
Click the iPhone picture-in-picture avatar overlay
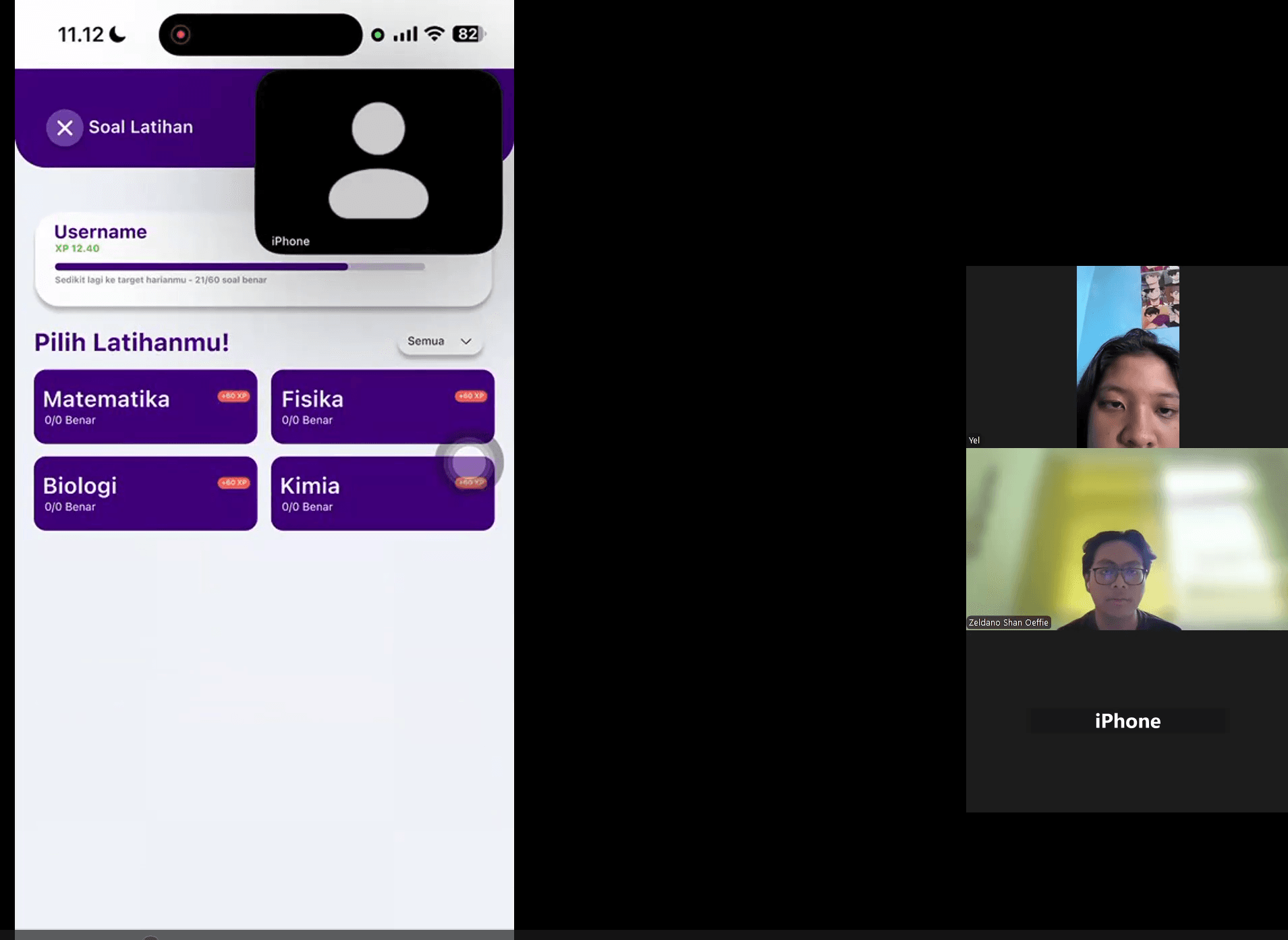coord(379,162)
